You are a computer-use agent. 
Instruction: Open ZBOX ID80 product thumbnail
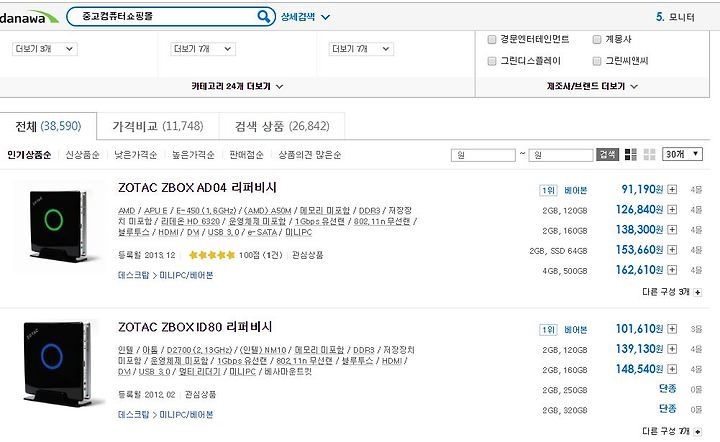[58, 364]
